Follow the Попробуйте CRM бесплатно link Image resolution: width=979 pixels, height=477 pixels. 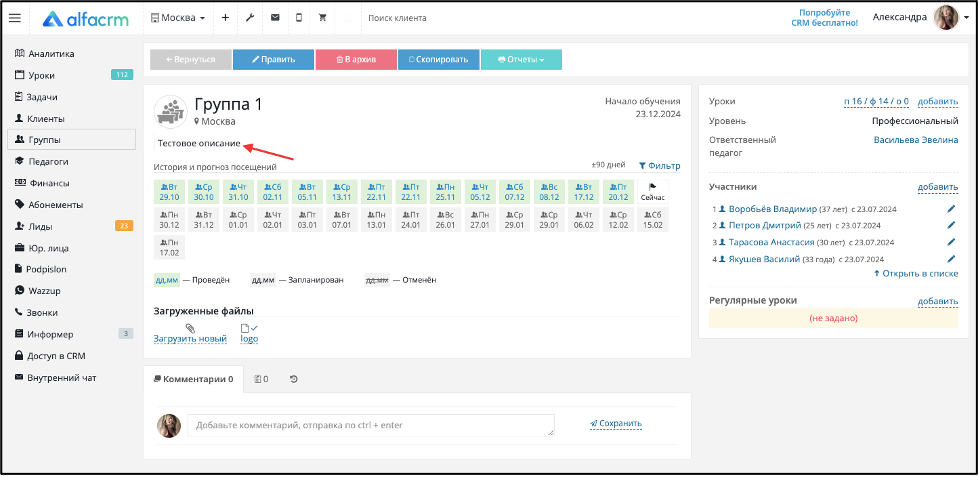824,17
